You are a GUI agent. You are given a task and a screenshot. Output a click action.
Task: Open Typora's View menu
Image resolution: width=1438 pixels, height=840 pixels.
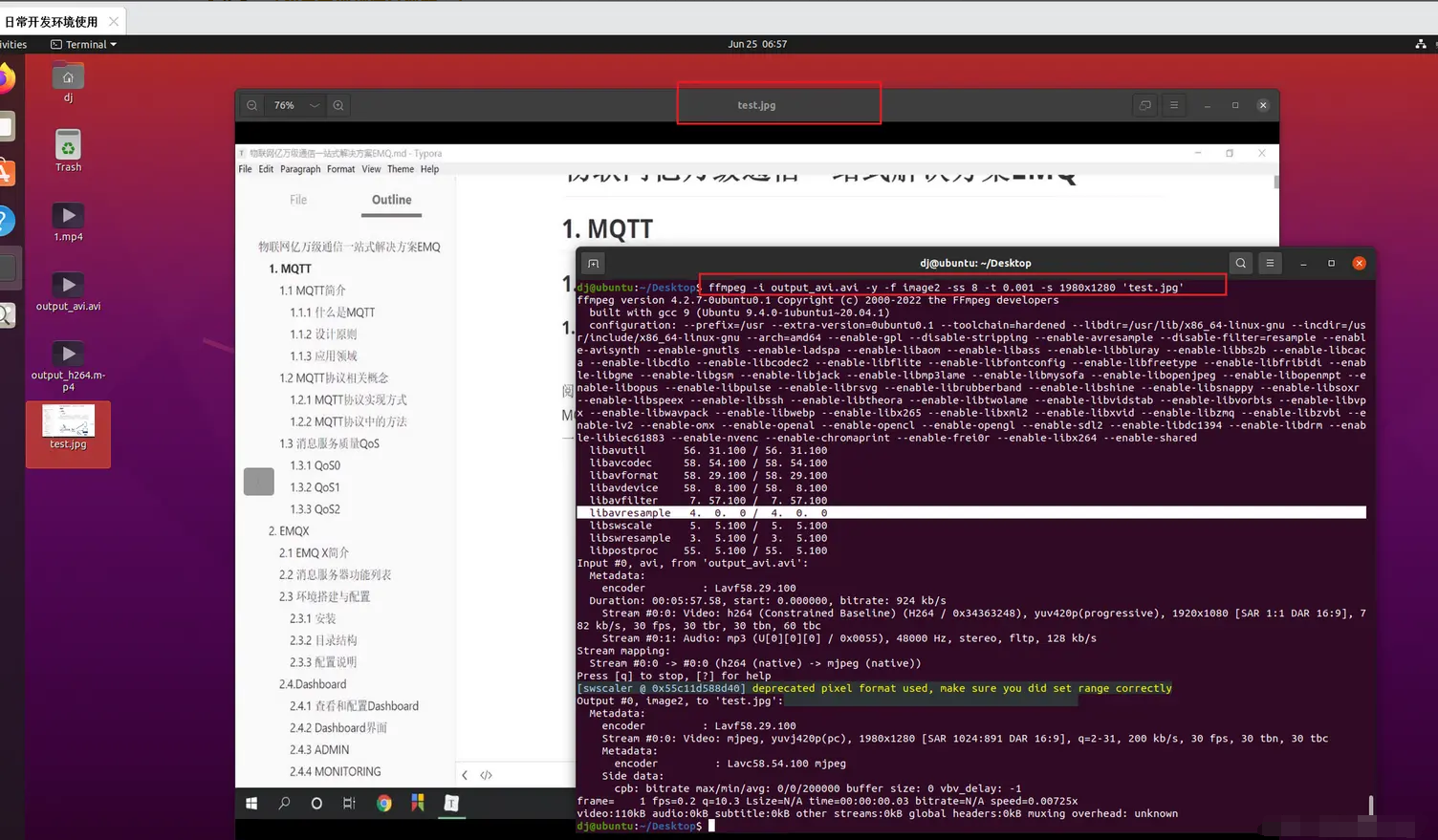[x=371, y=169]
